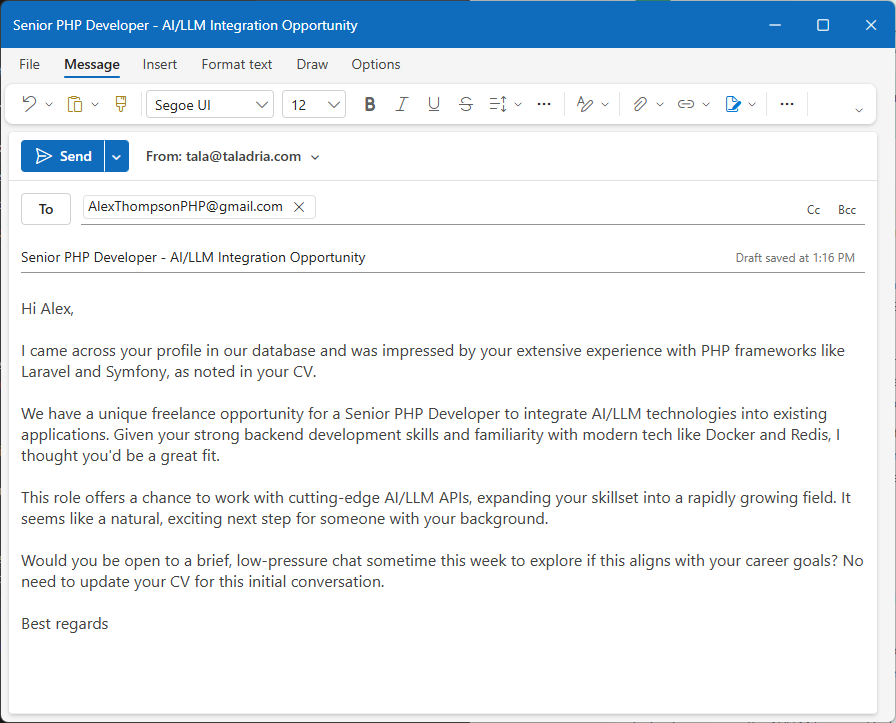Toggle Underline formatting

pyautogui.click(x=434, y=104)
